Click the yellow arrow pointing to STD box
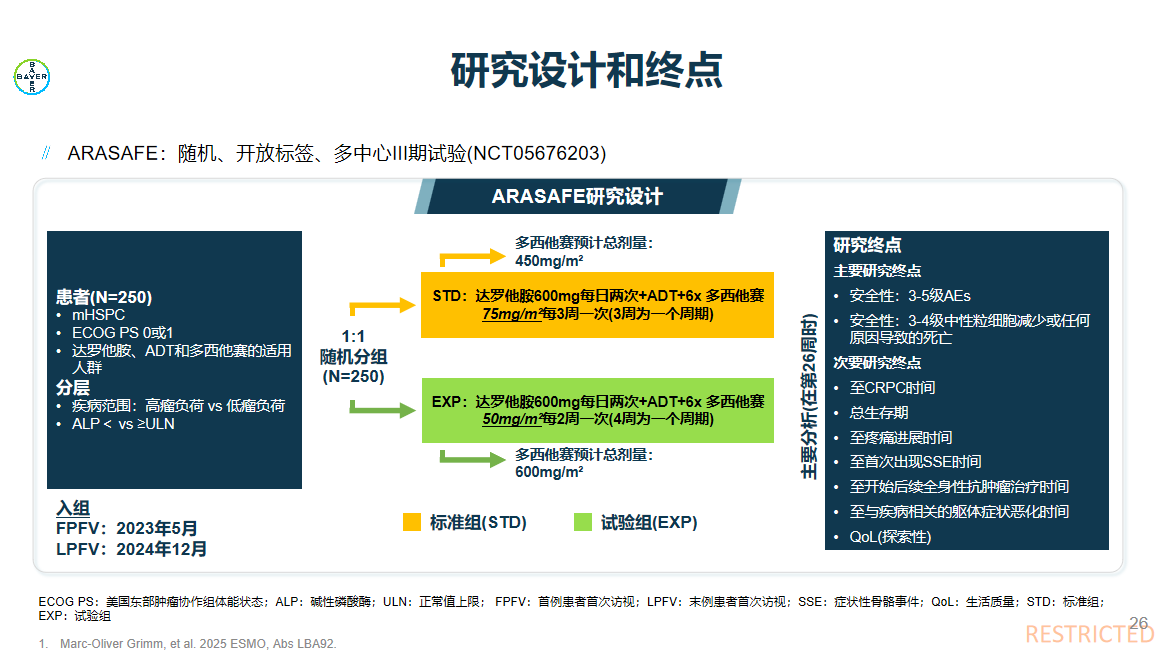The image size is (1160, 650). 382,306
